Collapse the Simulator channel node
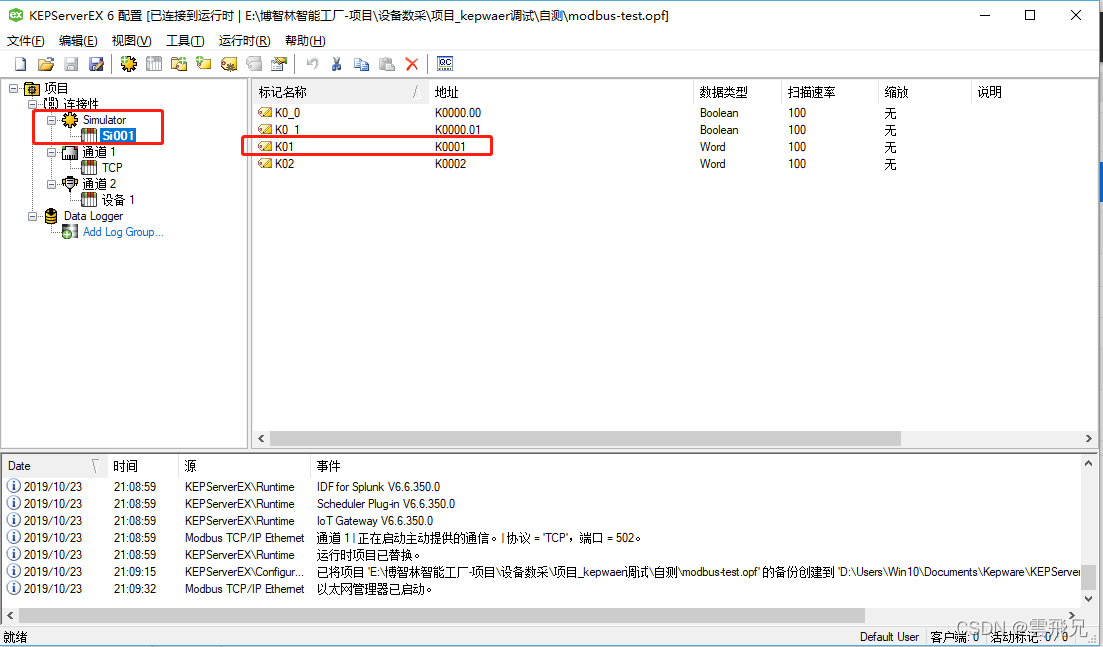The width and height of the screenshot is (1103, 647). pyautogui.click(x=51, y=120)
